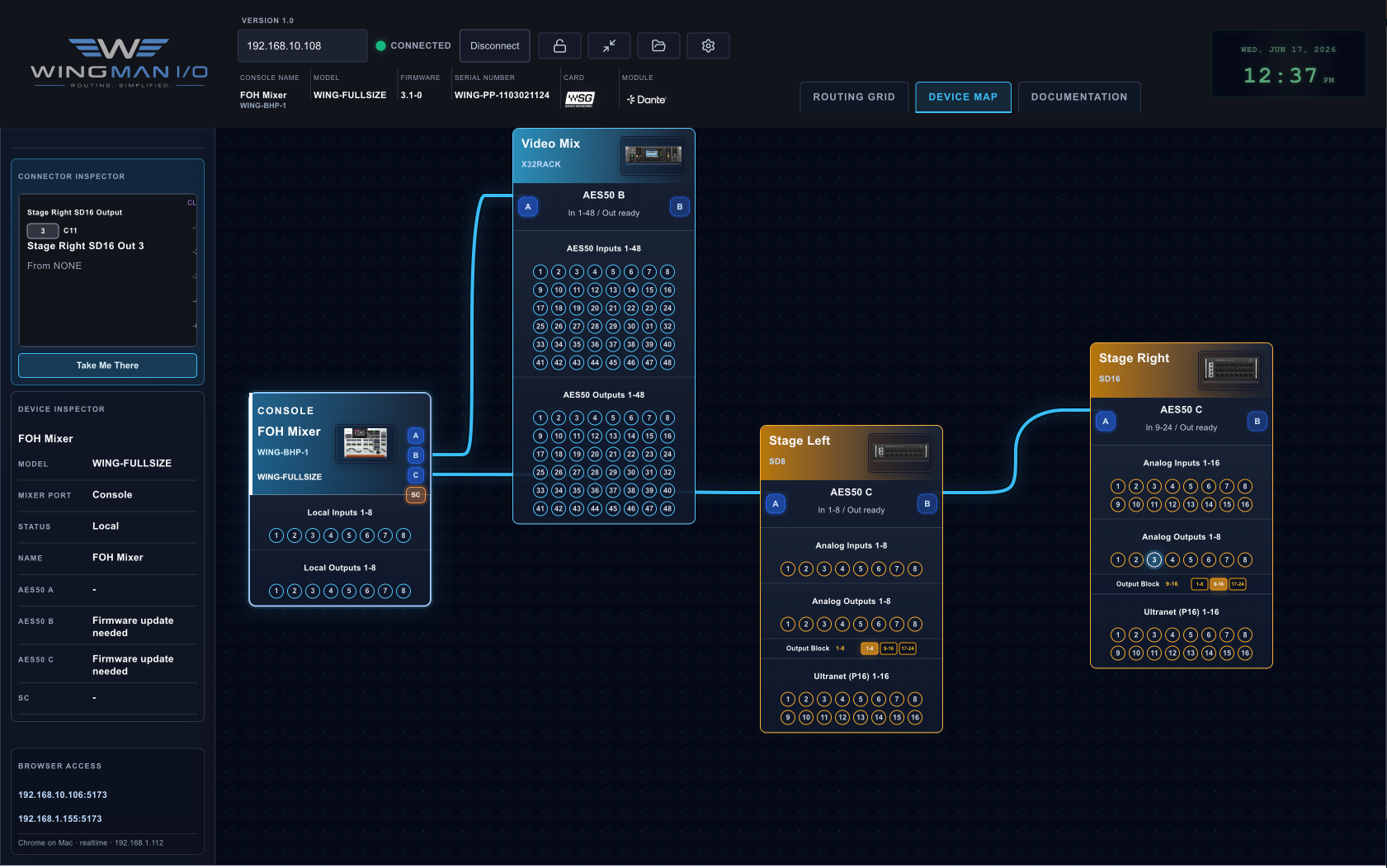Viewport: 1387px width, 868px height.
Task: Click the unlock padlock icon in toolbar
Action: (x=559, y=46)
